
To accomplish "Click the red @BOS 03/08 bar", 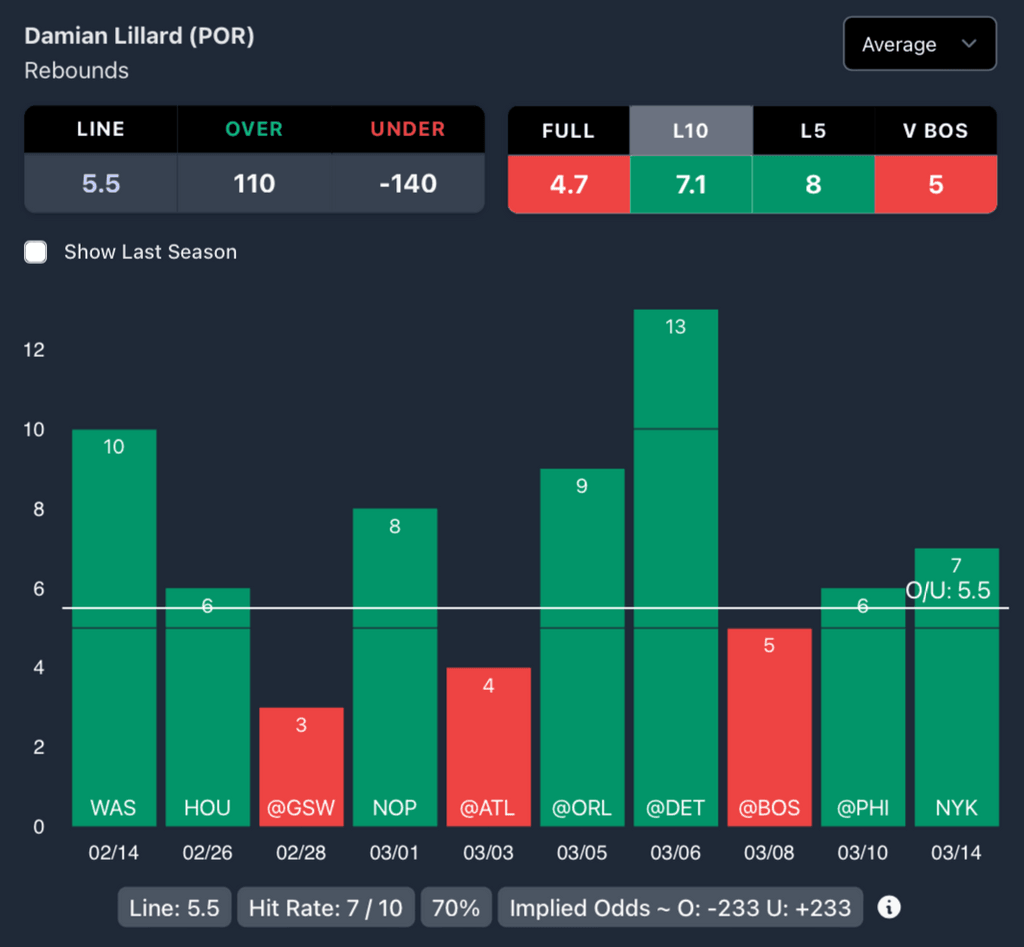I will click(769, 728).
